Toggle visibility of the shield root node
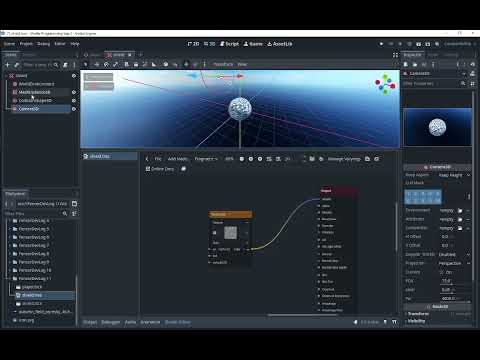This screenshot has height=360, width=480. [74, 76]
